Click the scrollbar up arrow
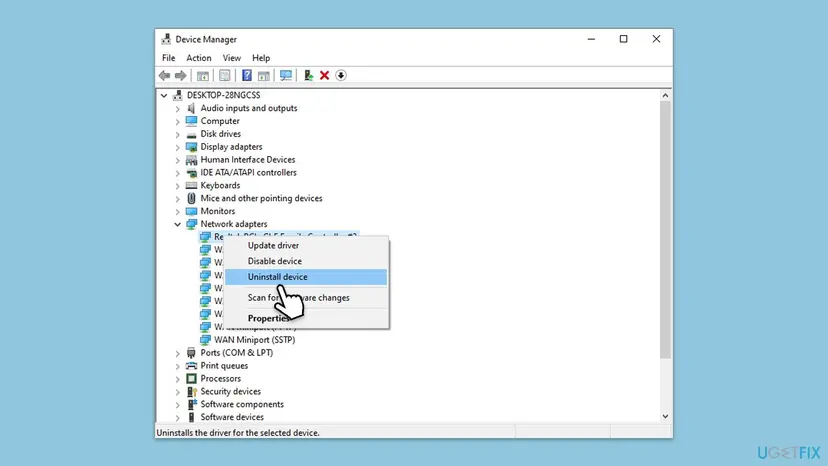The height and width of the screenshot is (466, 828). (x=665, y=96)
